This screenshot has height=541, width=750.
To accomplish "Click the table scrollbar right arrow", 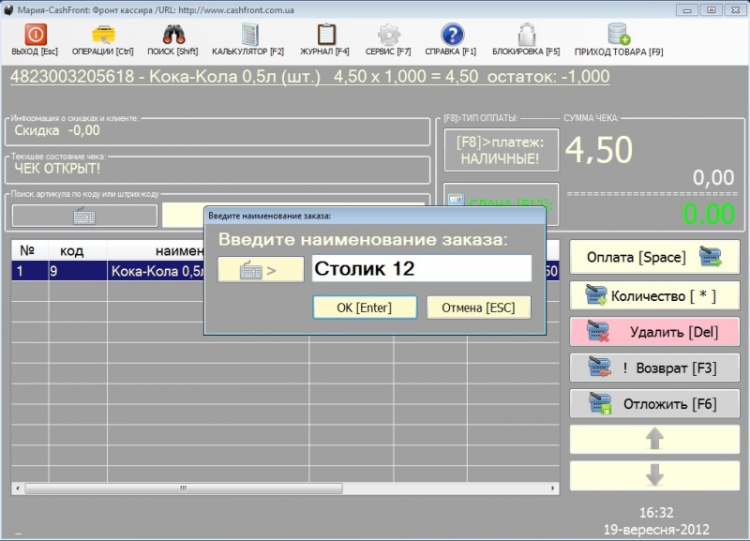I will click(553, 488).
